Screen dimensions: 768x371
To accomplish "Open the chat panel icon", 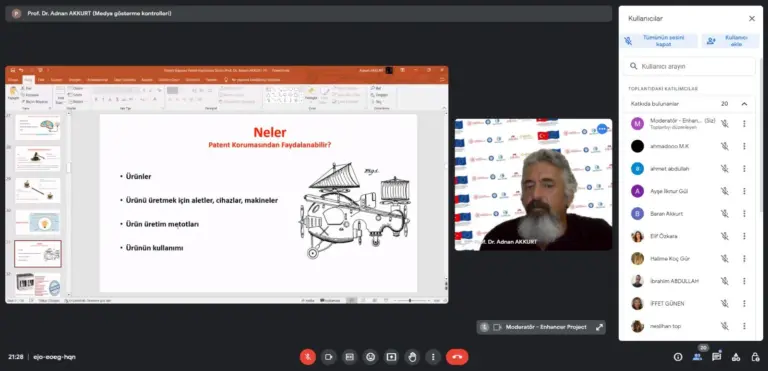I will tap(717, 357).
